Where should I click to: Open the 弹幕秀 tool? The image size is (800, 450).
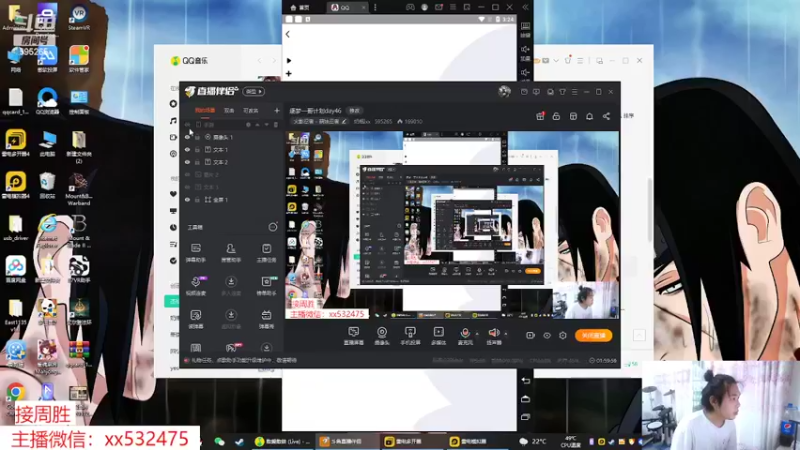[x=266, y=319]
